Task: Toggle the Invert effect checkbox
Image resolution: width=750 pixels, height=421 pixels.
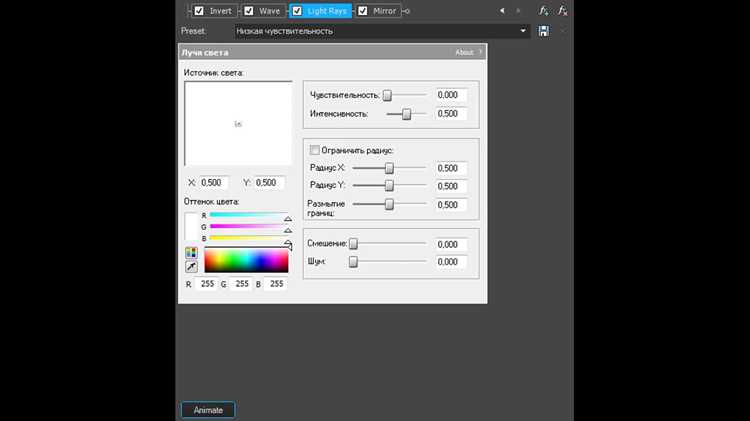Action: point(199,11)
